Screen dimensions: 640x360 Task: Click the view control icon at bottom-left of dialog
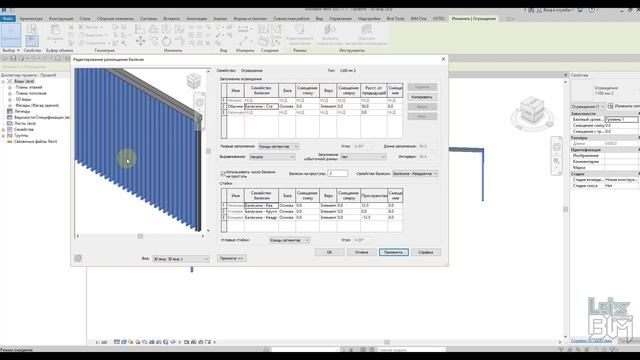click(78, 258)
